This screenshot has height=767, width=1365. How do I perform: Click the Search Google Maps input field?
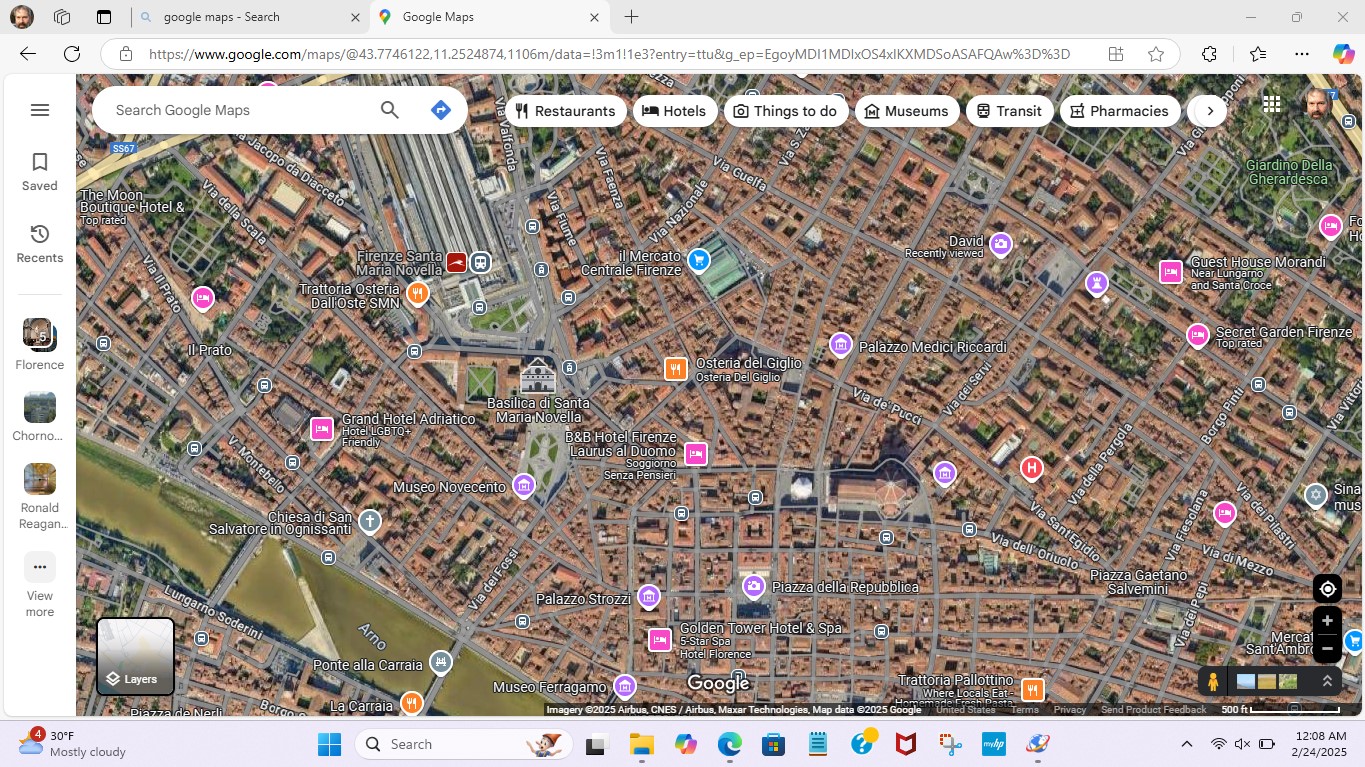[x=240, y=110]
